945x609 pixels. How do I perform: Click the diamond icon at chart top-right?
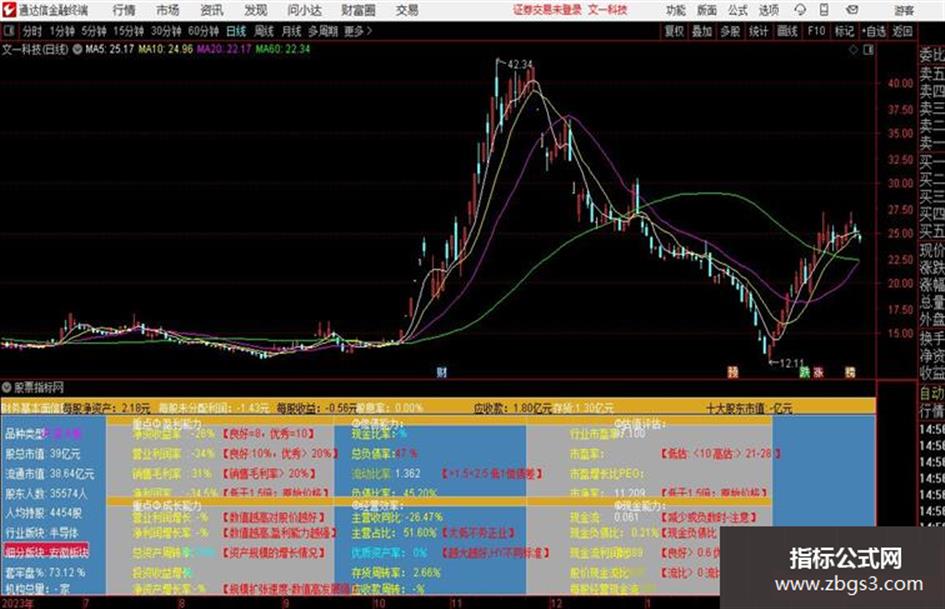tap(853, 50)
